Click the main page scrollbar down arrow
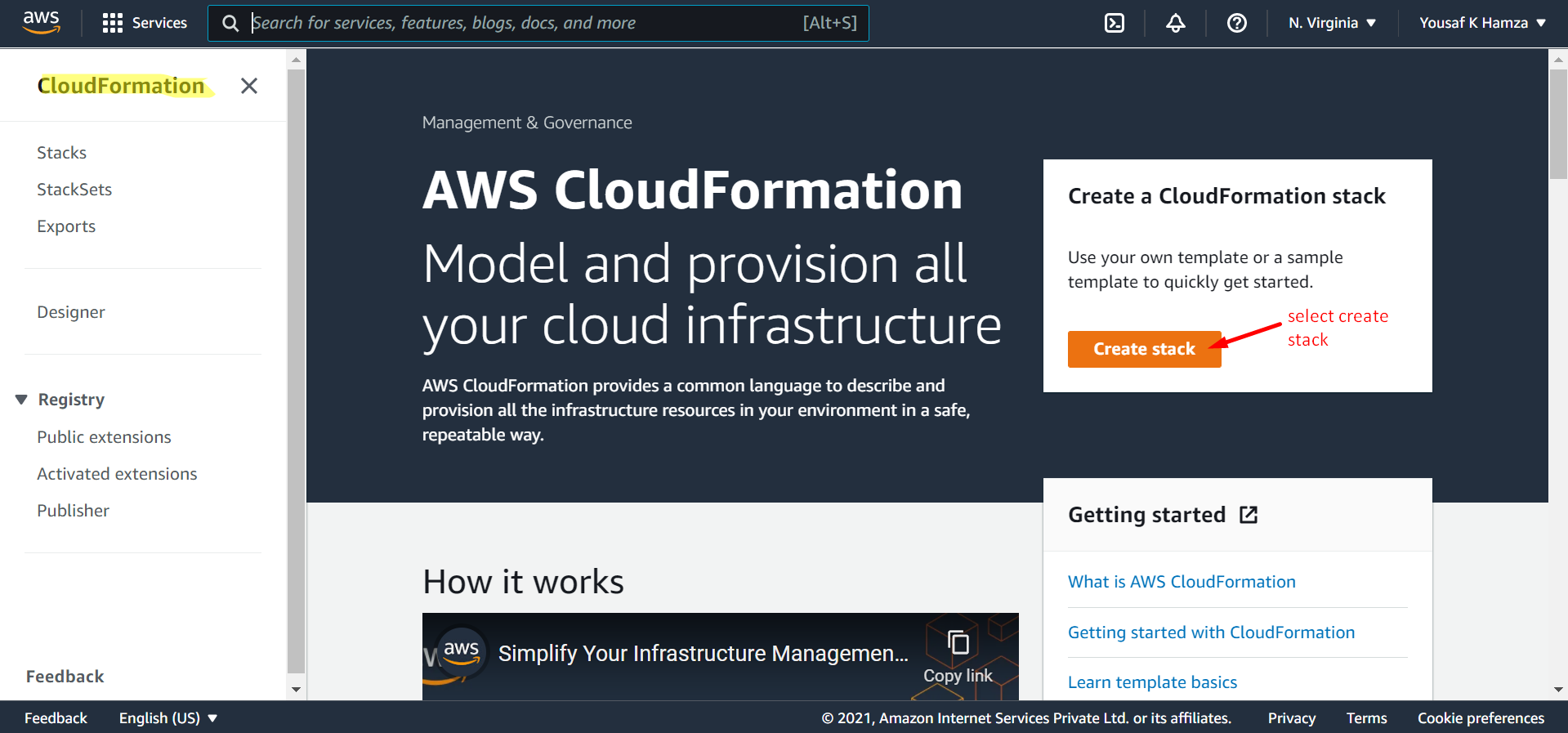1568x733 pixels. click(x=1558, y=689)
